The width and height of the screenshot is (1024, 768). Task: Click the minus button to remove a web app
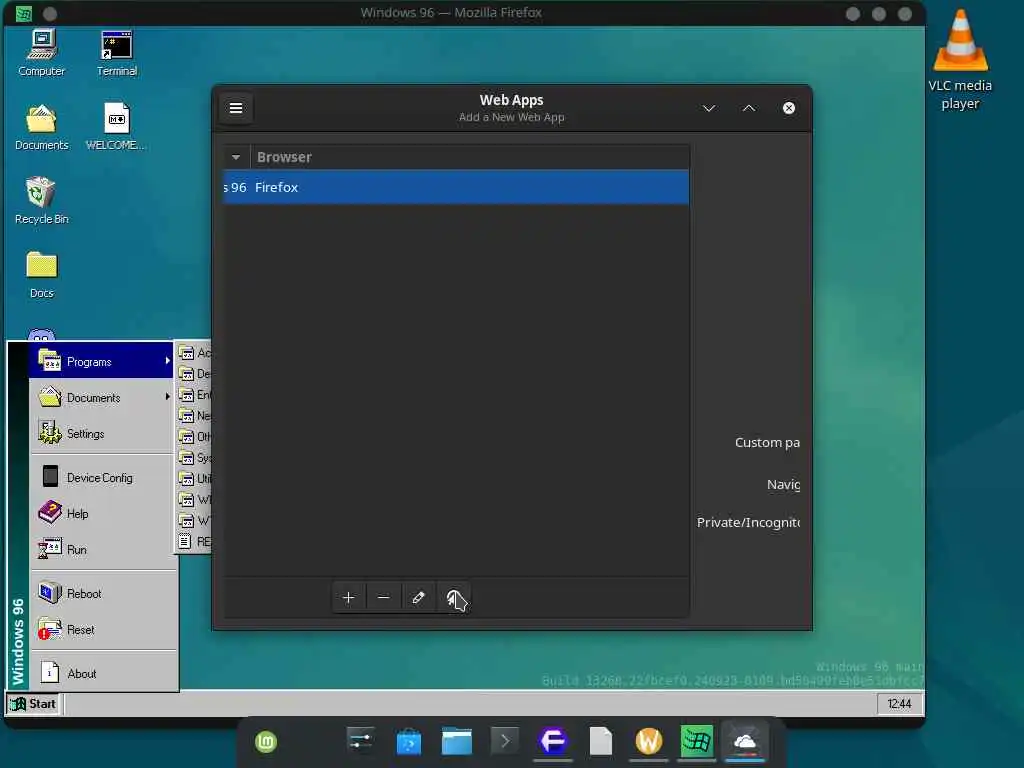[x=383, y=598]
